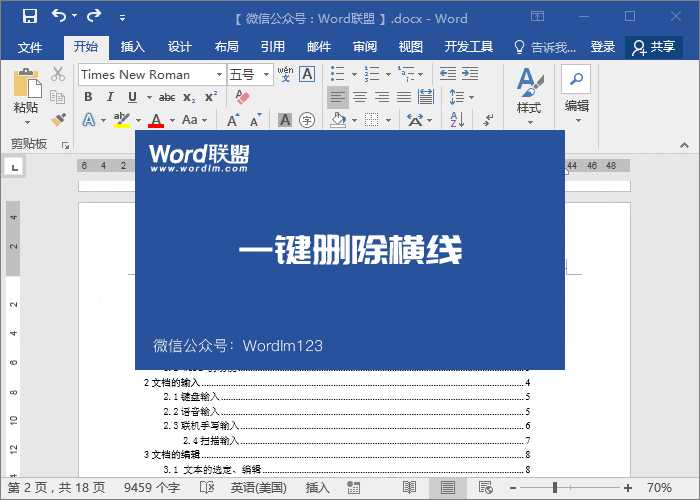Click the Clear Formatting eraser icon
The image size is (700, 500).
[x=241, y=97]
